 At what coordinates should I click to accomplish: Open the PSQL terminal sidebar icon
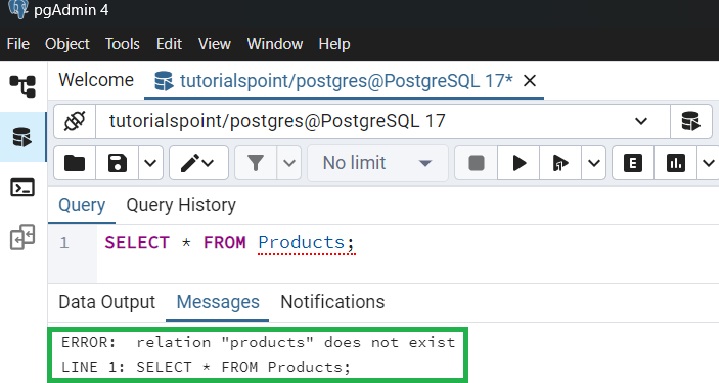22,188
